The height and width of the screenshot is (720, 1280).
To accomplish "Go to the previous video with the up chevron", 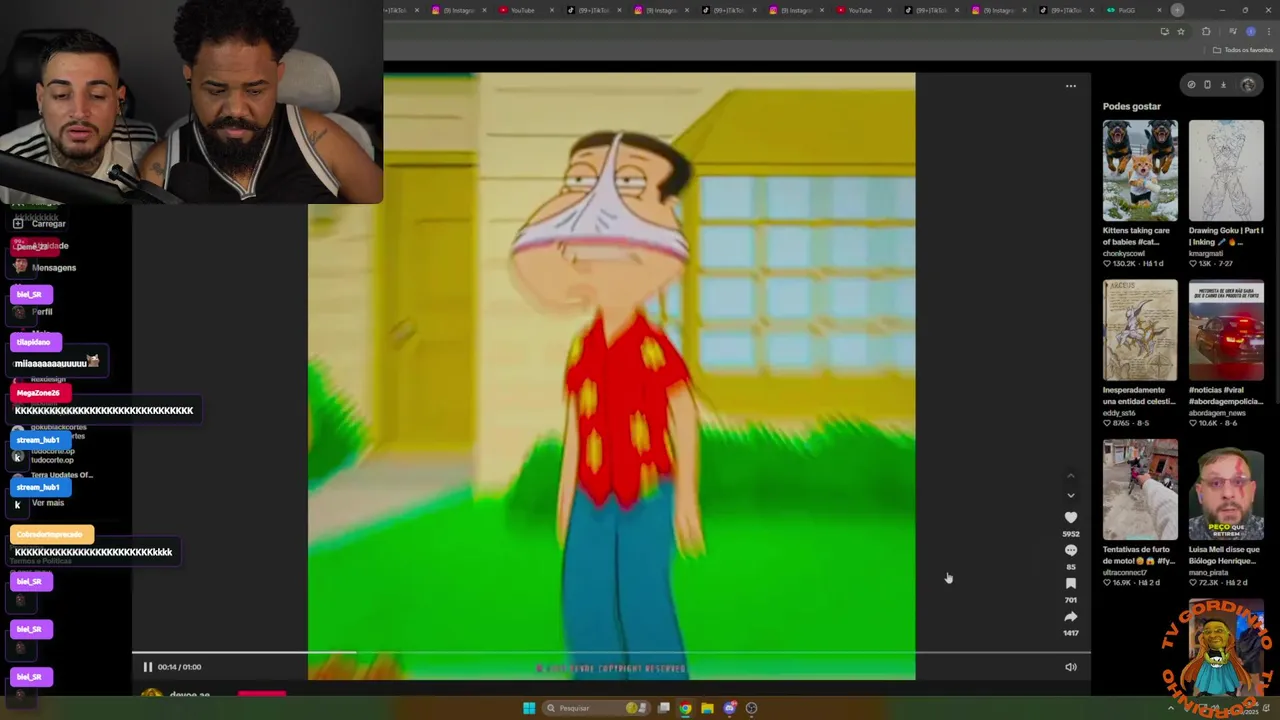I will 1071,475.
